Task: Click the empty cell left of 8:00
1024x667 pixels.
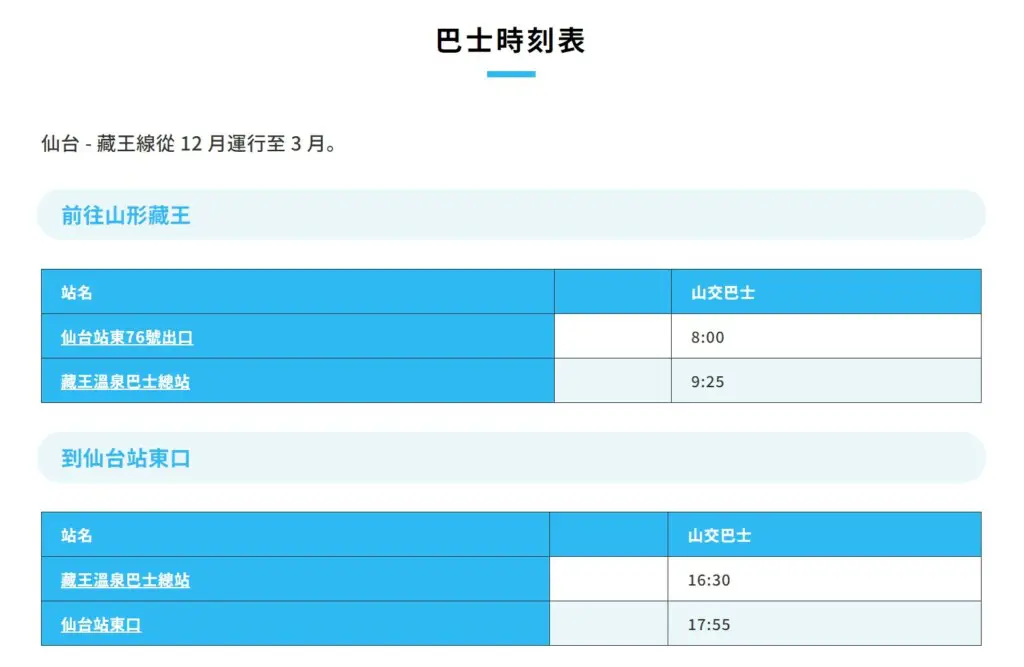Action: pyautogui.click(x=612, y=338)
